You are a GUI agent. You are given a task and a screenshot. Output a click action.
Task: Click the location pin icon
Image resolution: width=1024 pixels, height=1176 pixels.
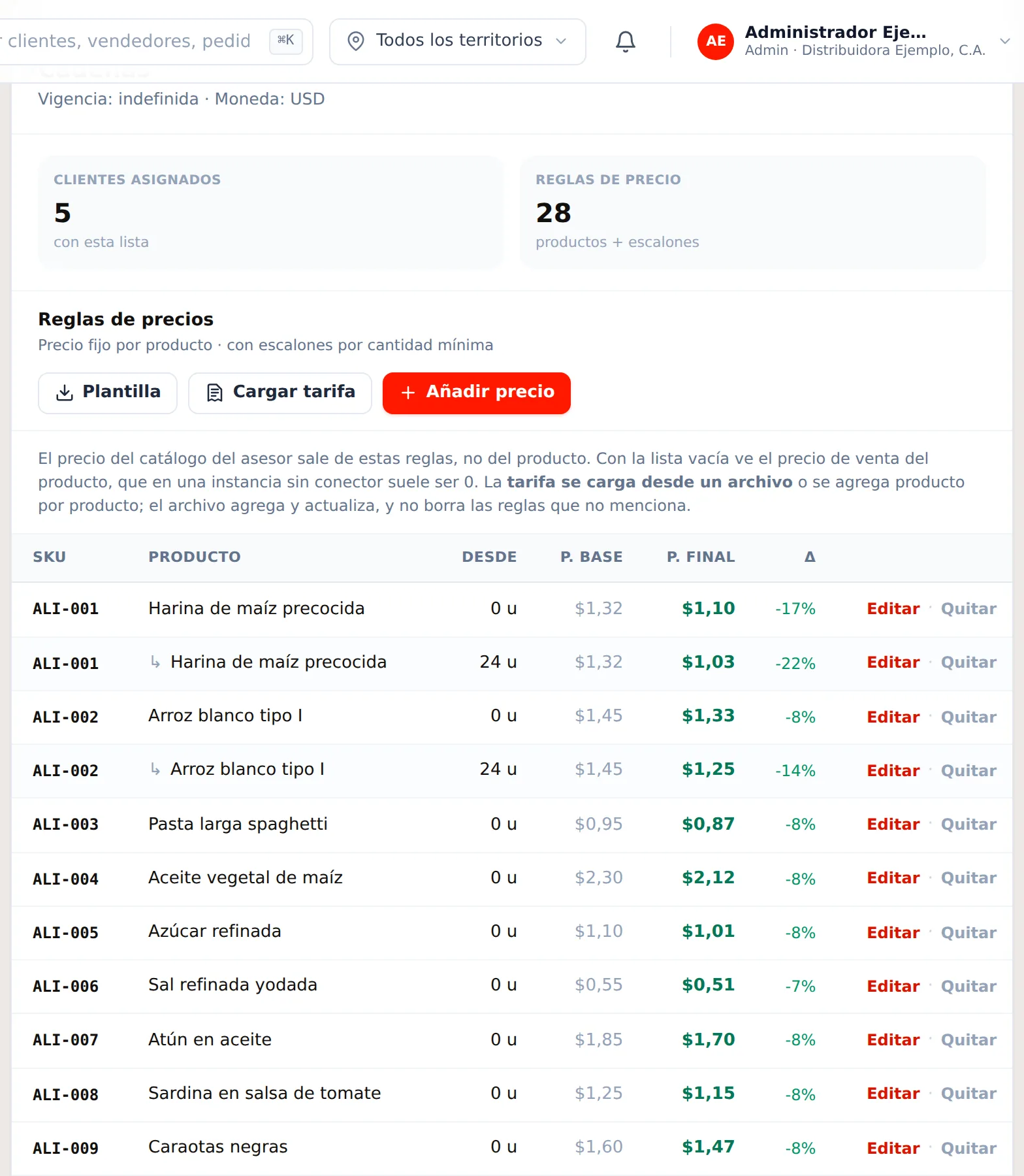[x=356, y=41]
